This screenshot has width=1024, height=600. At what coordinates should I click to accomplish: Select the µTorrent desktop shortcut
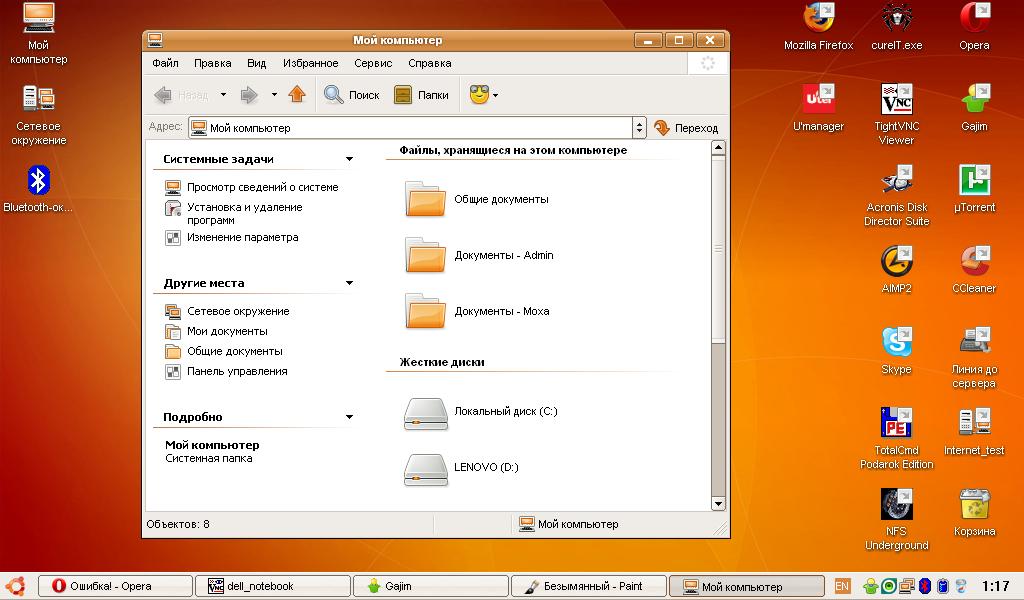tap(974, 189)
